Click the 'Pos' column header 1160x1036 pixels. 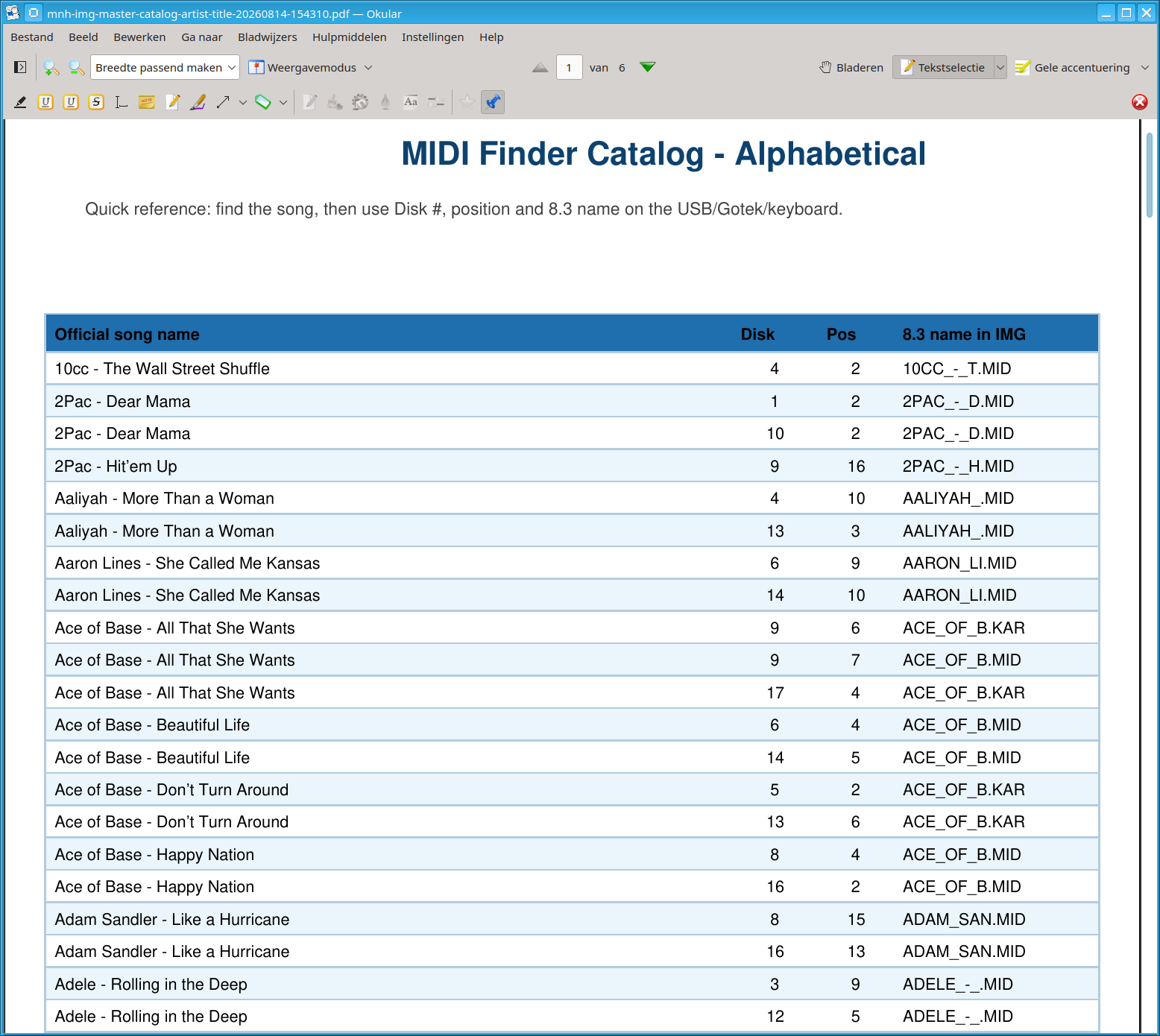pos(841,335)
